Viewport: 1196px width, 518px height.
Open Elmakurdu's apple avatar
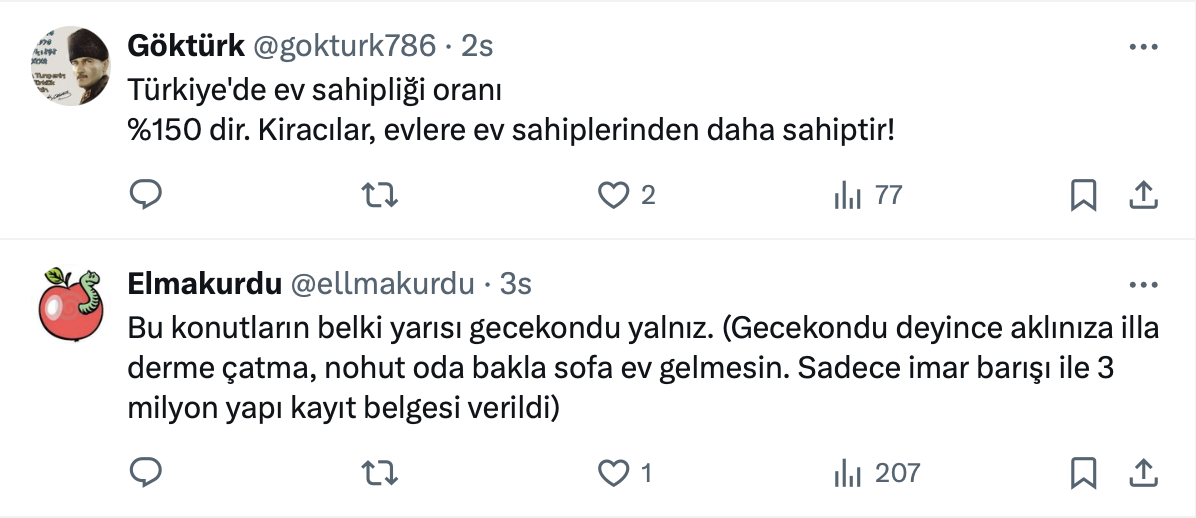point(71,304)
